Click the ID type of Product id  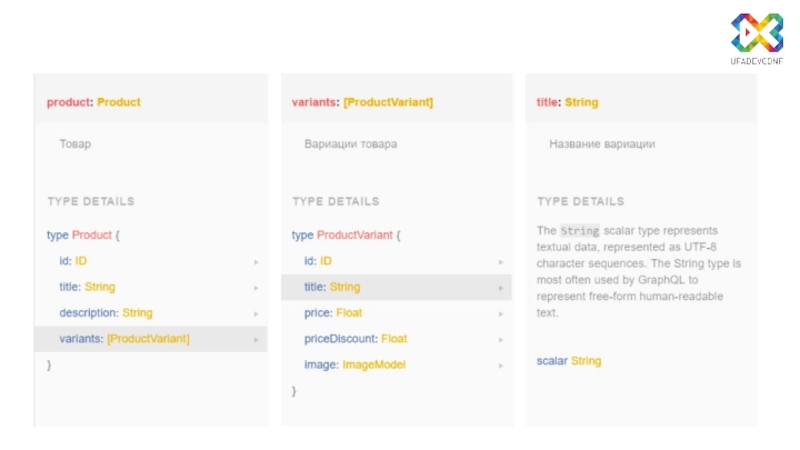coord(81,261)
